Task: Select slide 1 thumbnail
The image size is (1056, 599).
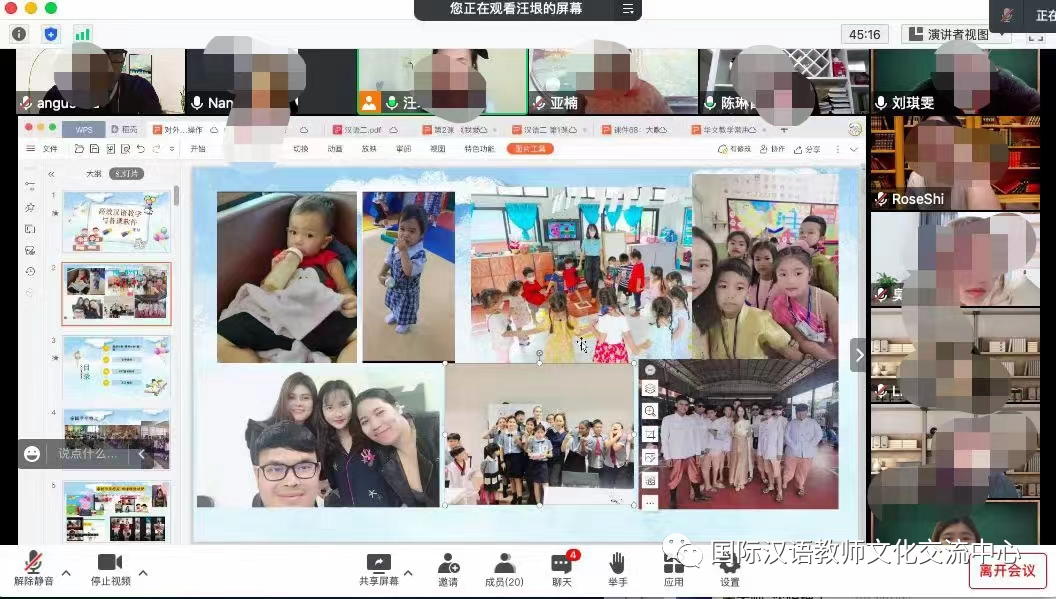Action: pyautogui.click(x=117, y=222)
